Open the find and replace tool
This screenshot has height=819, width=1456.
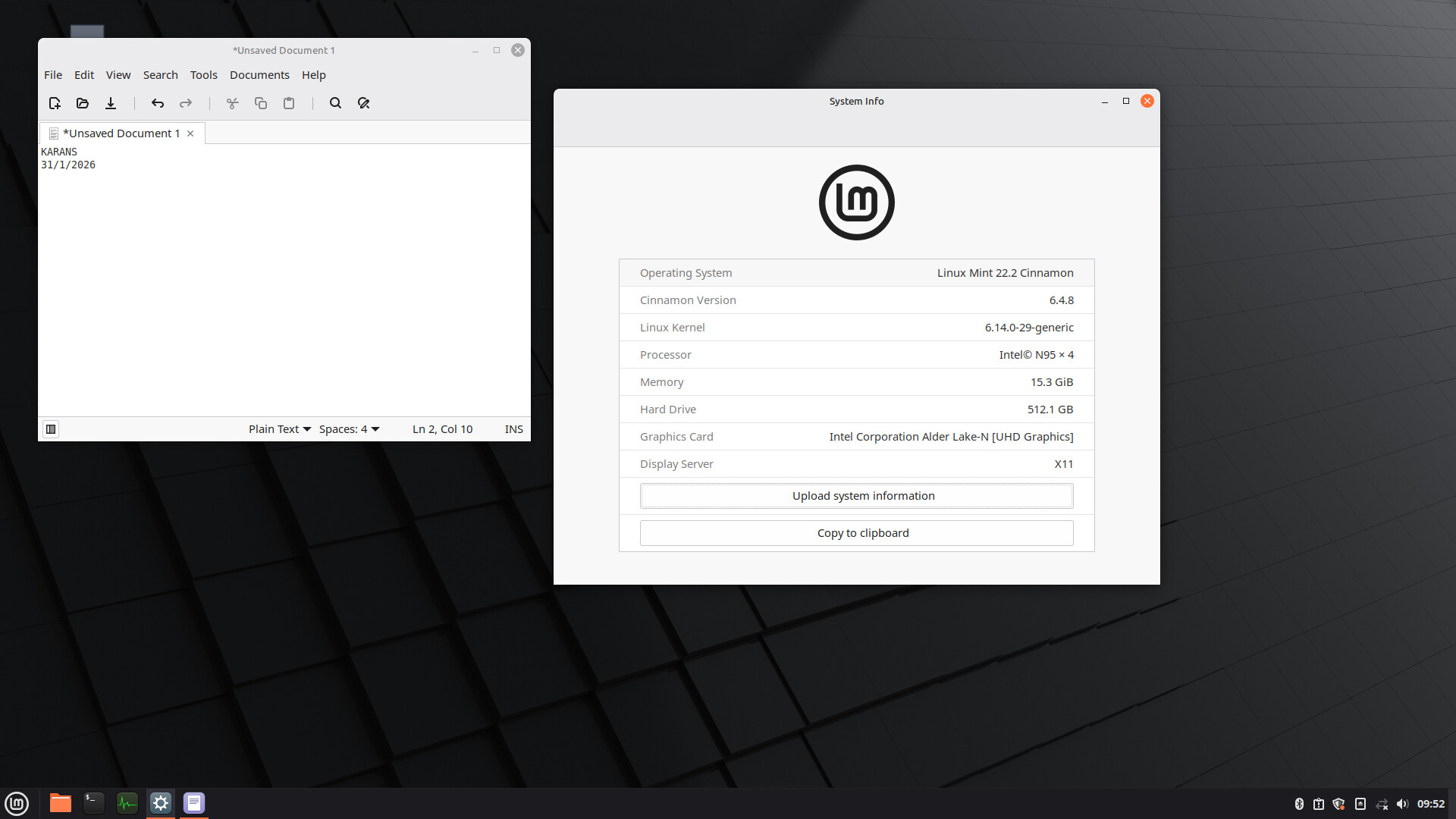pyautogui.click(x=363, y=103)
